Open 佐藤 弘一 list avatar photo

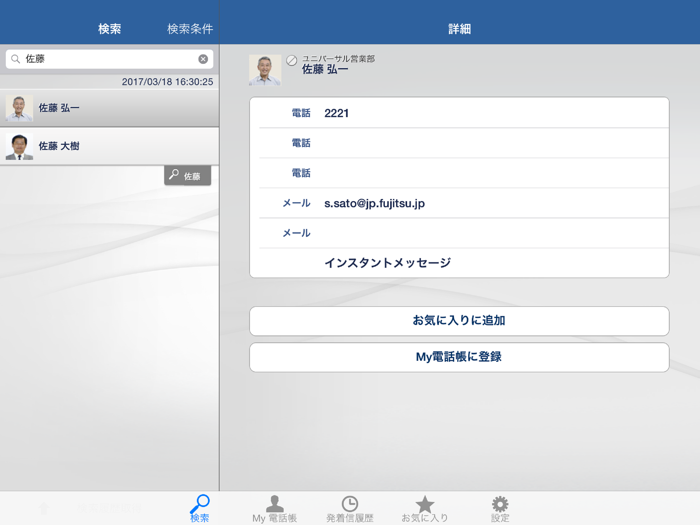click(19, 108)
